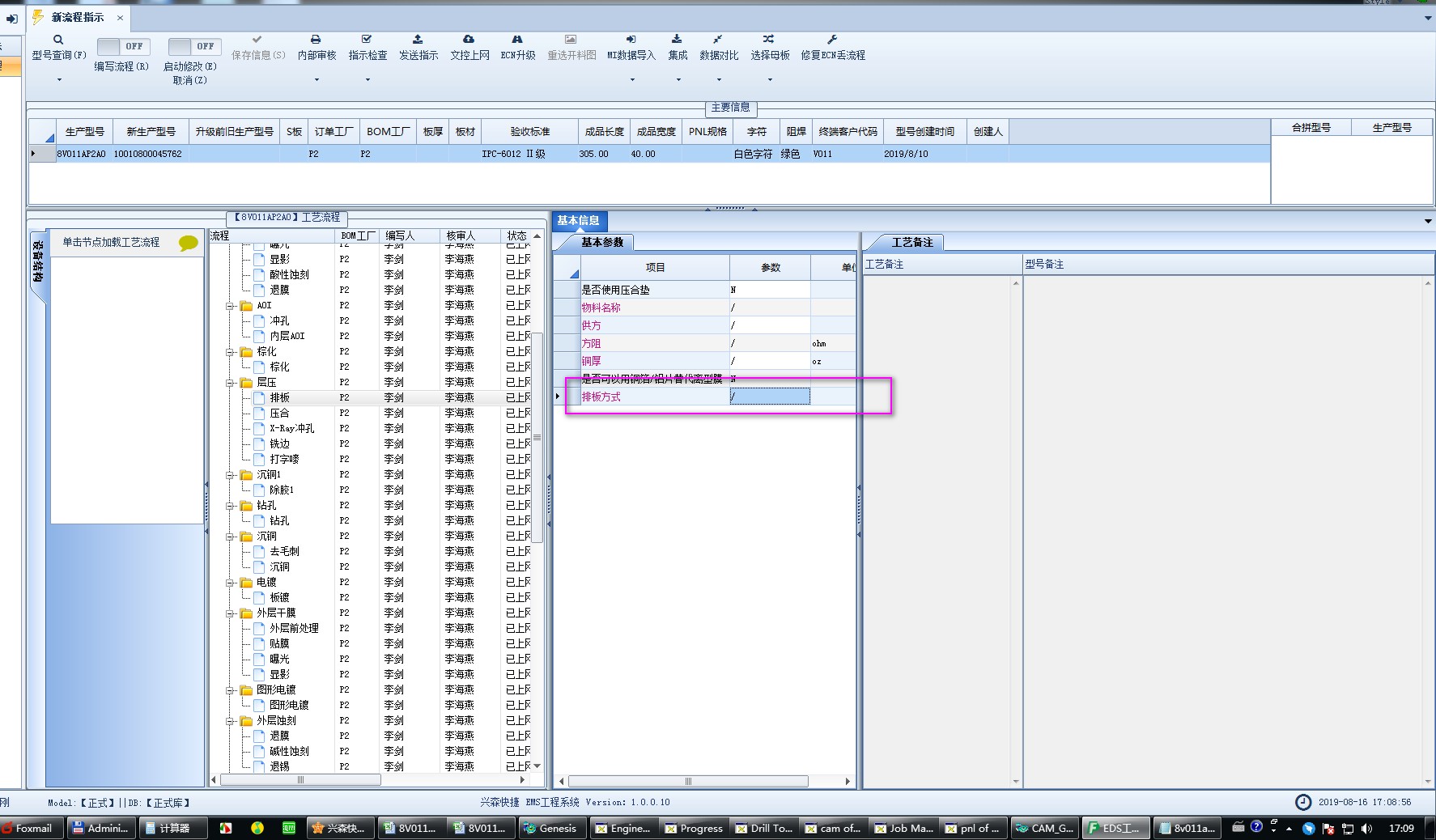Open the 数据对比 dropdown arrow
The width and height of the screenshot is (1436, 840).
(719, 79)
